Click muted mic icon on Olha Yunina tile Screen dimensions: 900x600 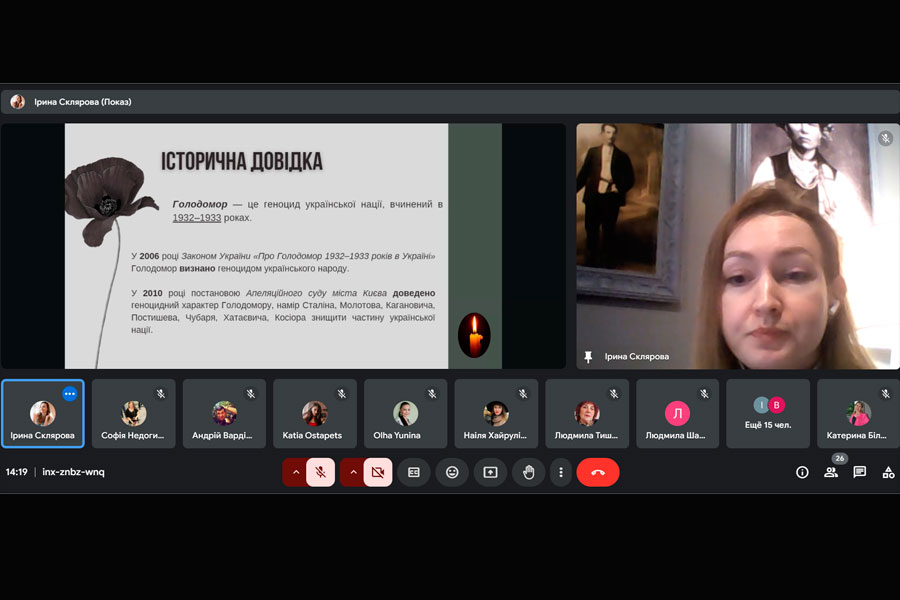tap(432, 394)
